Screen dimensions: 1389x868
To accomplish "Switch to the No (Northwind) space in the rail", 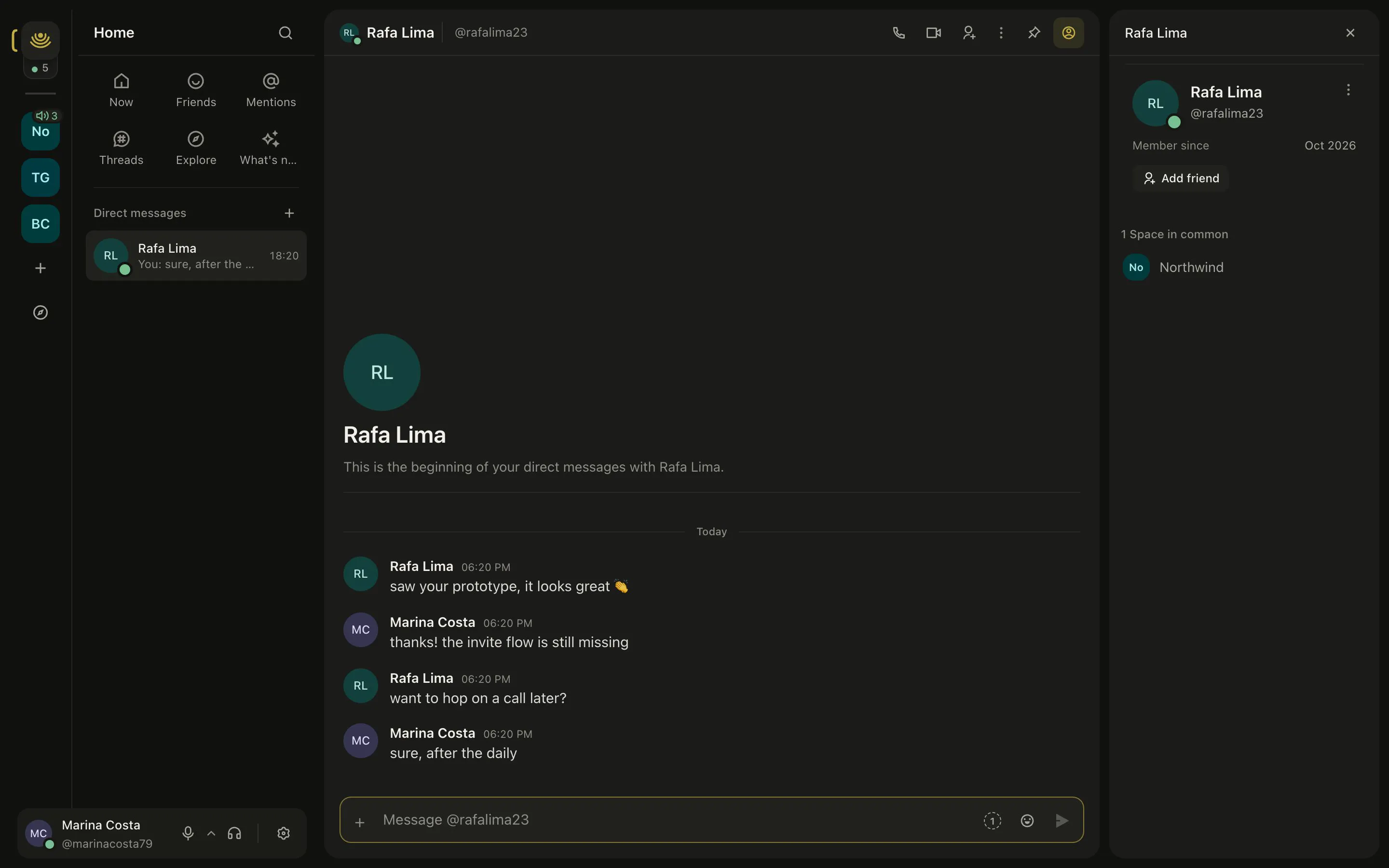I will click(40, 132).
